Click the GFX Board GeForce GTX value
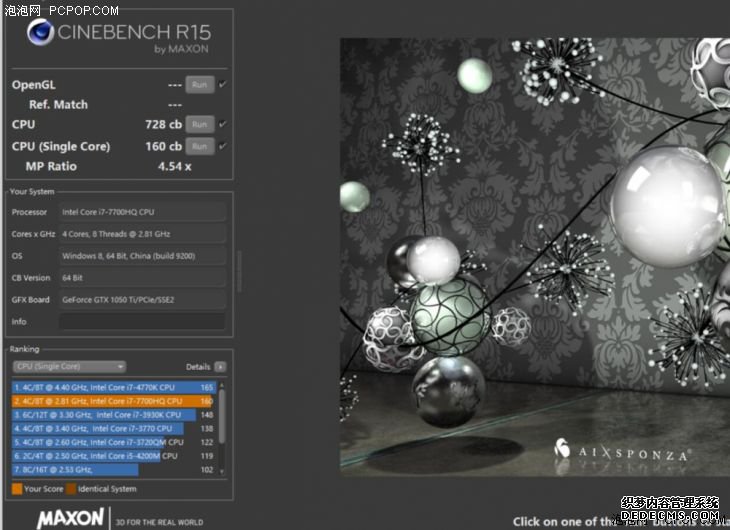Image resolution: width=730 pixels, height=530 pixels. point(142,300)
